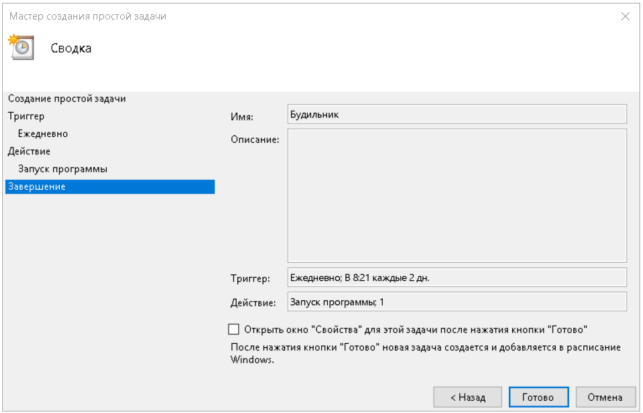The image size is (643, 413).
Task: Select the 'Действие' step in sidebar
Action: [x=29, y=151]
